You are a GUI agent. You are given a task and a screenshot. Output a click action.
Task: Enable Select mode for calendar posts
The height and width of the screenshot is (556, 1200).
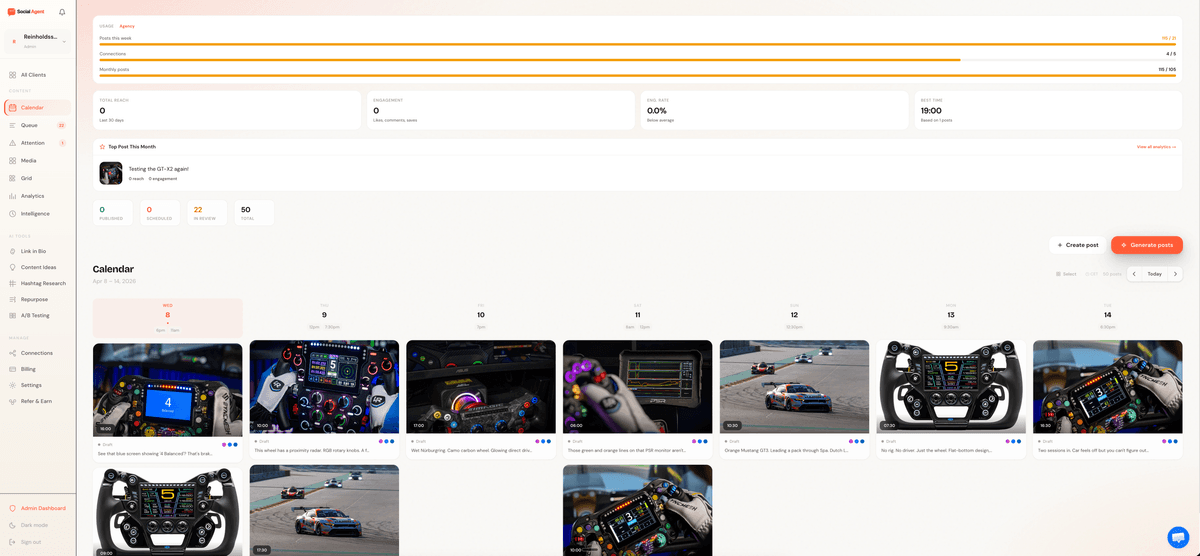click(x=1066, y=274)
